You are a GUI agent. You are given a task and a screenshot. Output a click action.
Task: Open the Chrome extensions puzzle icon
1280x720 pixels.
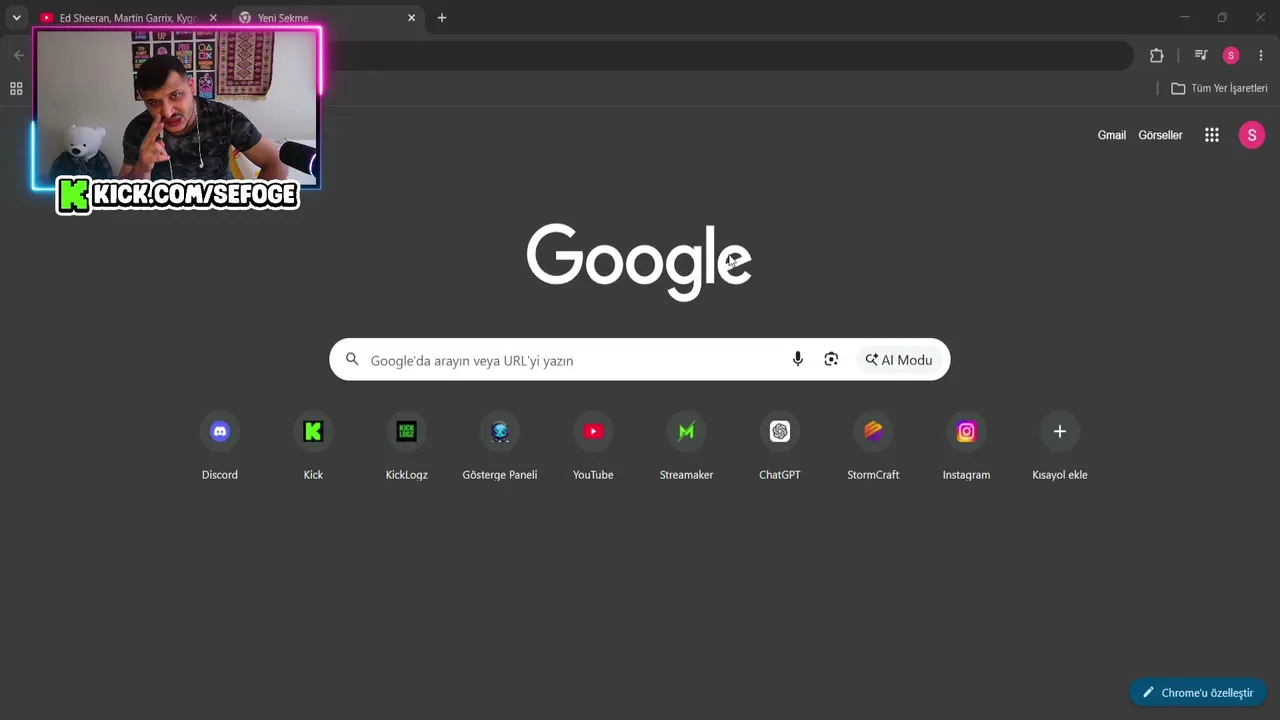point(1157,56)
